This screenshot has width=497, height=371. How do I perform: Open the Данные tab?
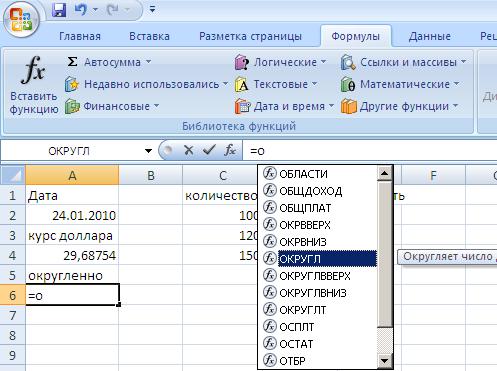coord(430,36)
